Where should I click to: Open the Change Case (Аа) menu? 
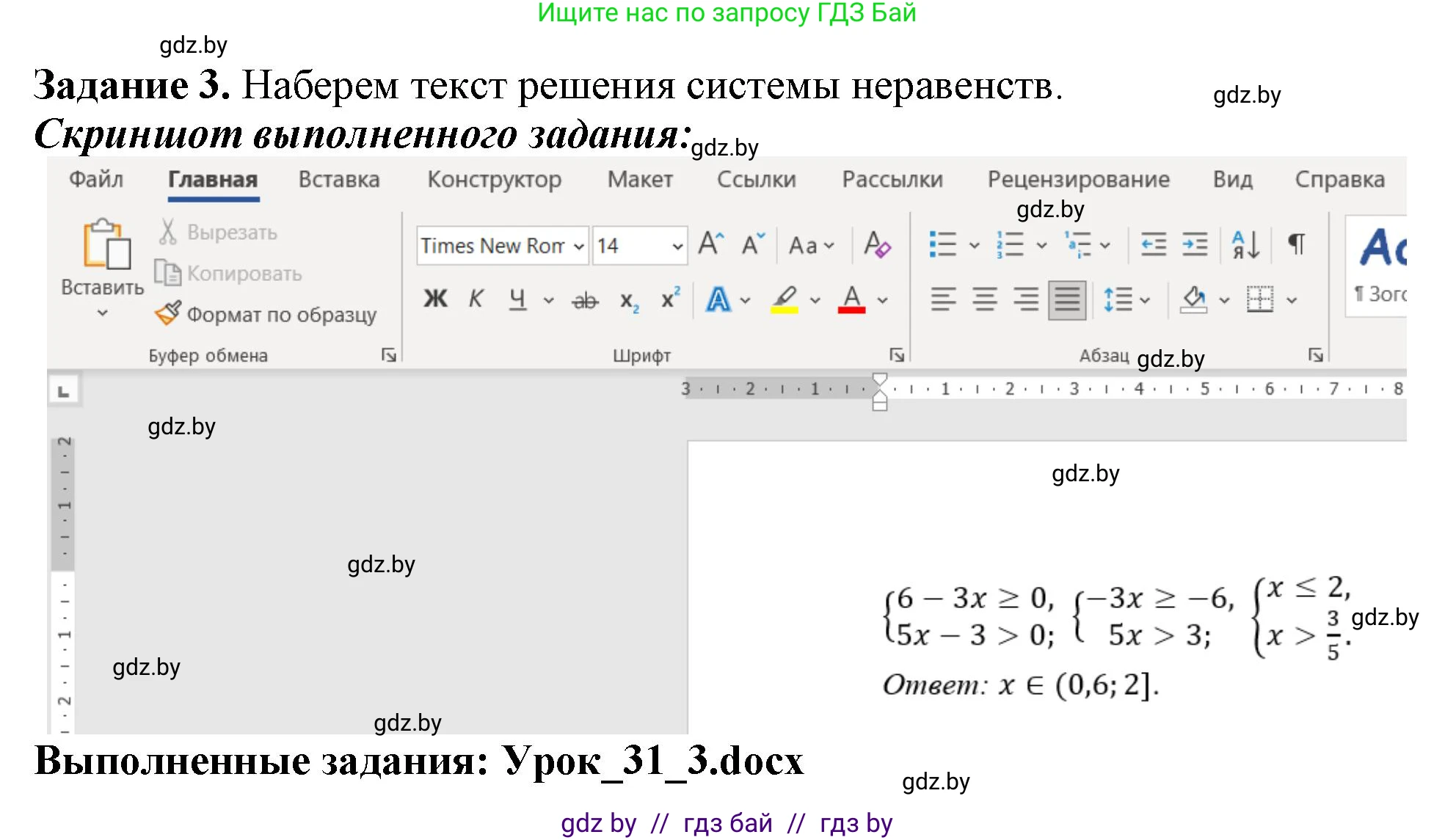click(811, 246)
